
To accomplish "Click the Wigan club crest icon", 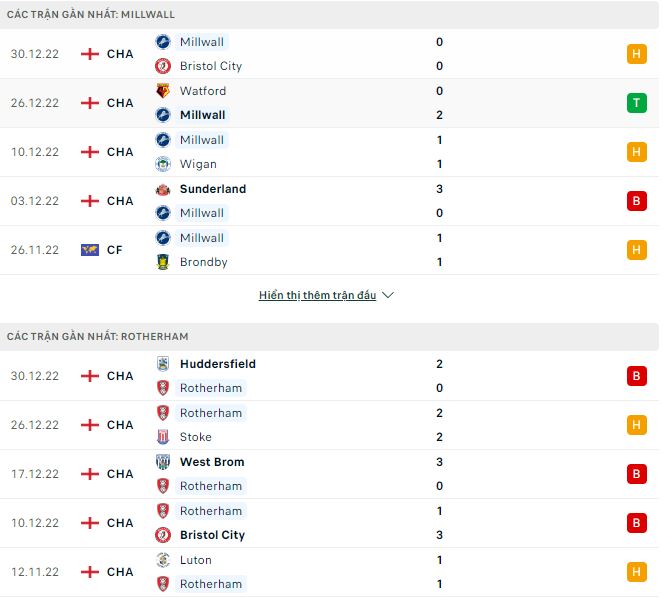I will tap(162, 164).
